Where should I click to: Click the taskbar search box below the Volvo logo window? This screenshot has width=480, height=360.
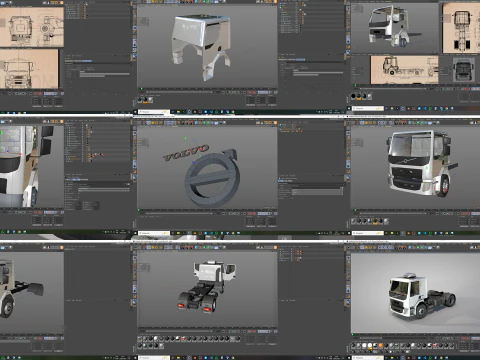154,233
